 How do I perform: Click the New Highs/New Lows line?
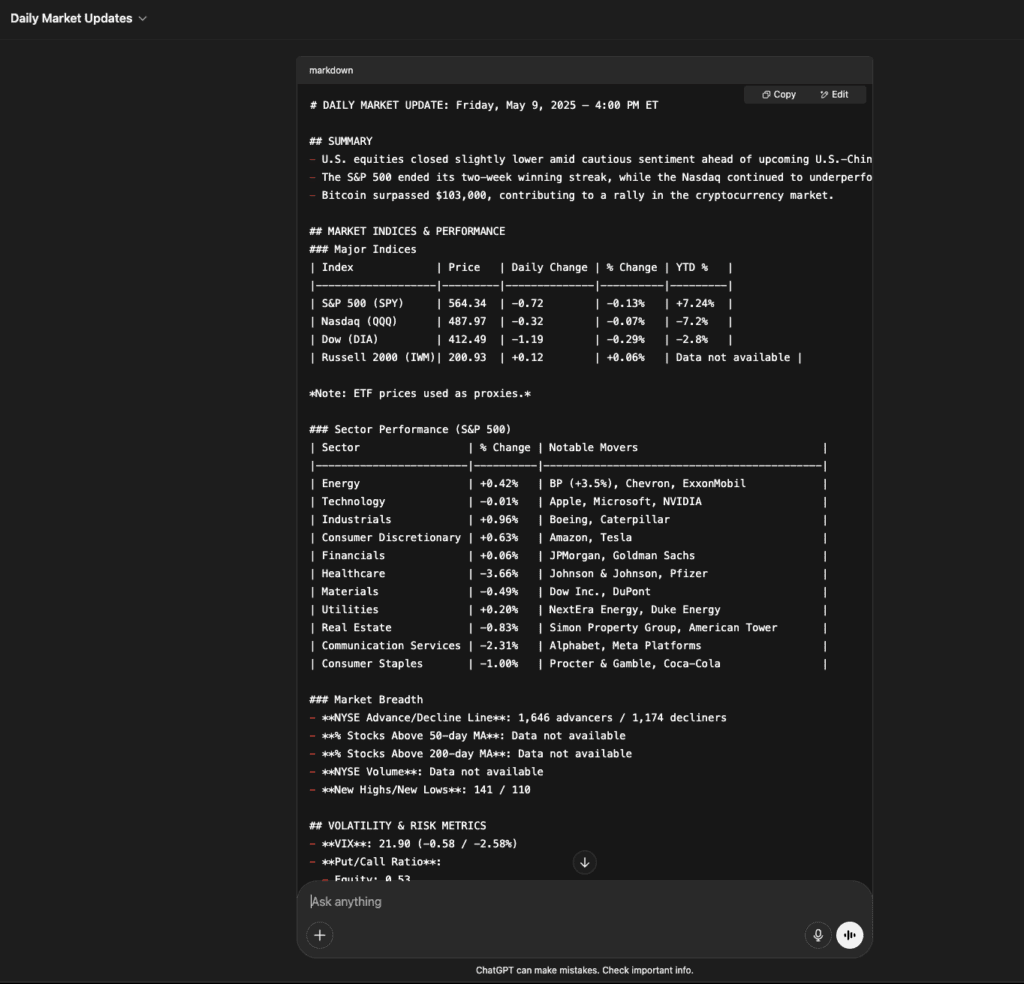point(420,790)
